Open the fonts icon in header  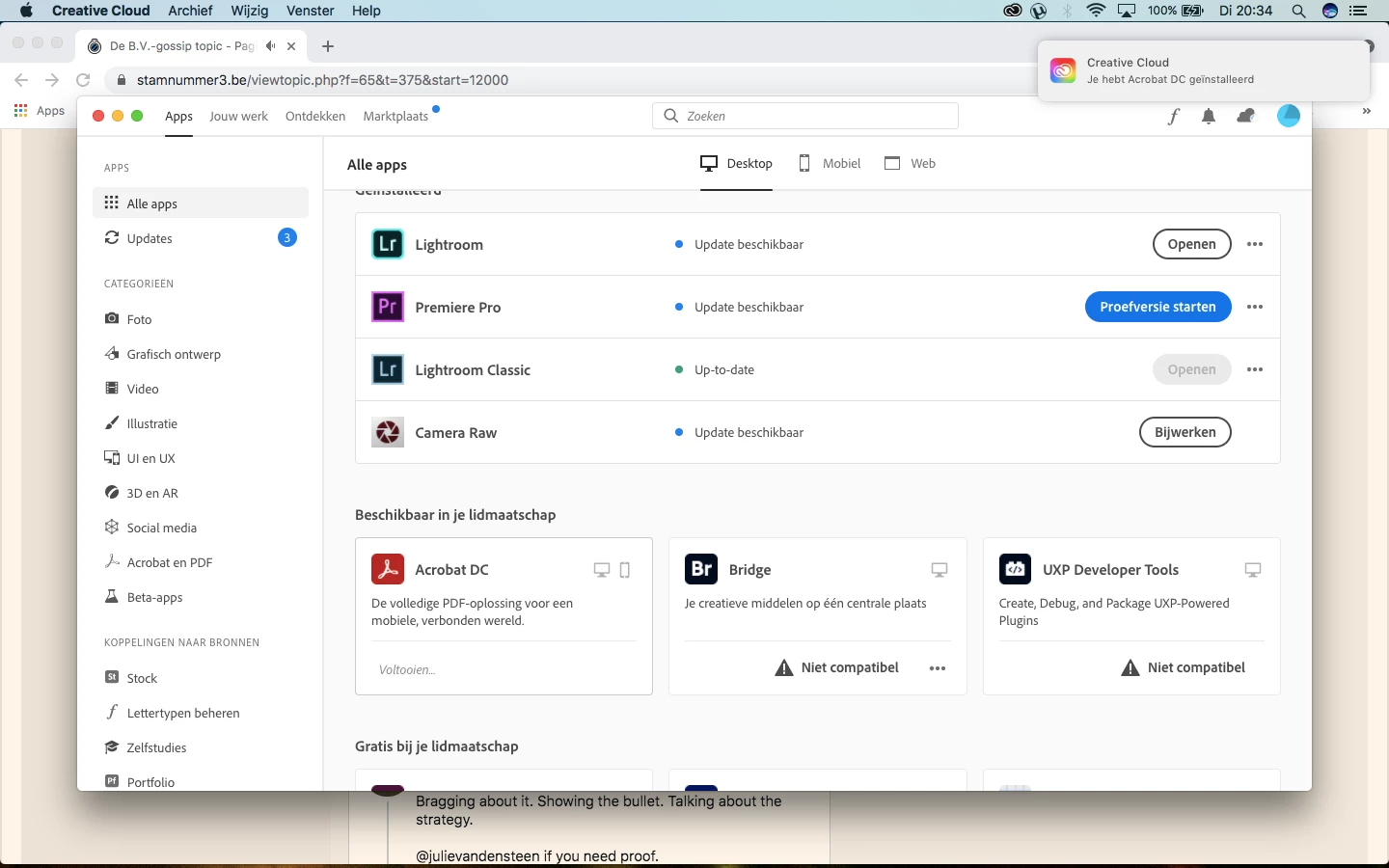pos(1174,117)
